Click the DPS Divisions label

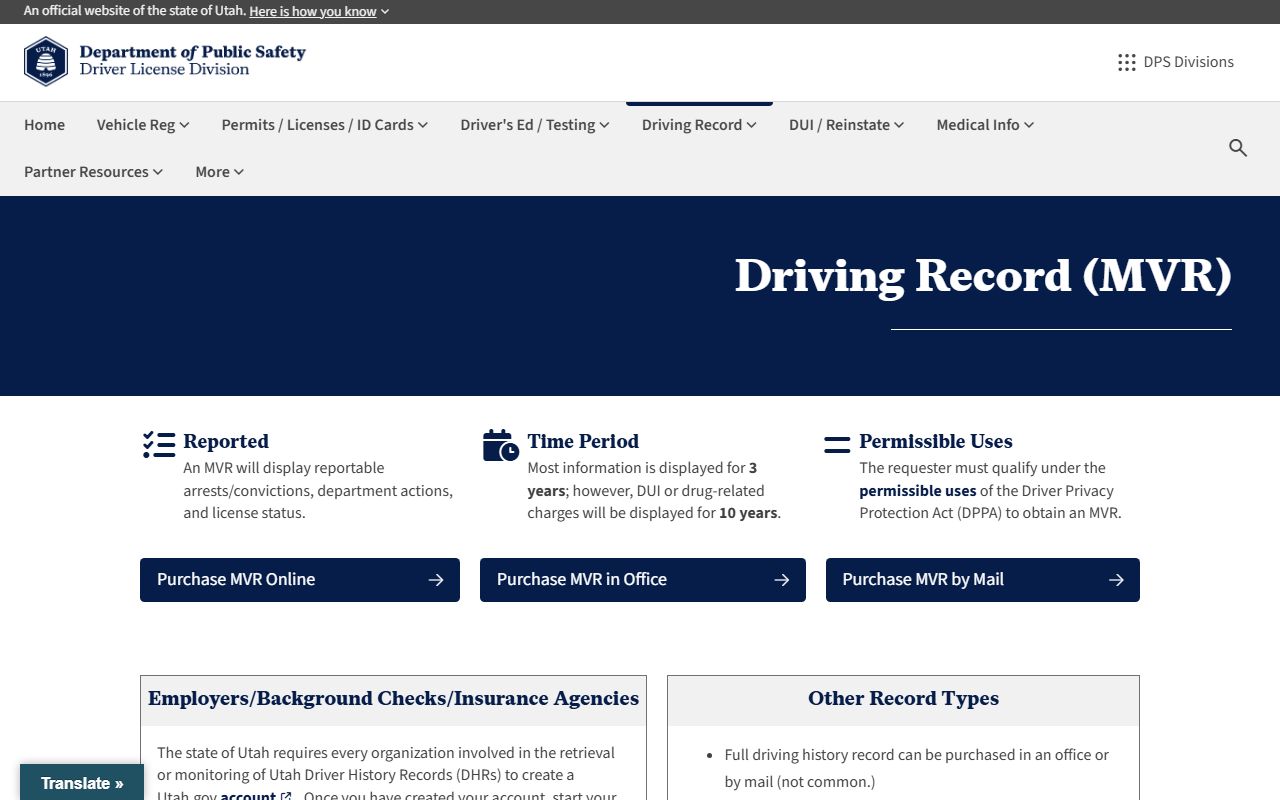(x=1189, y=62)
